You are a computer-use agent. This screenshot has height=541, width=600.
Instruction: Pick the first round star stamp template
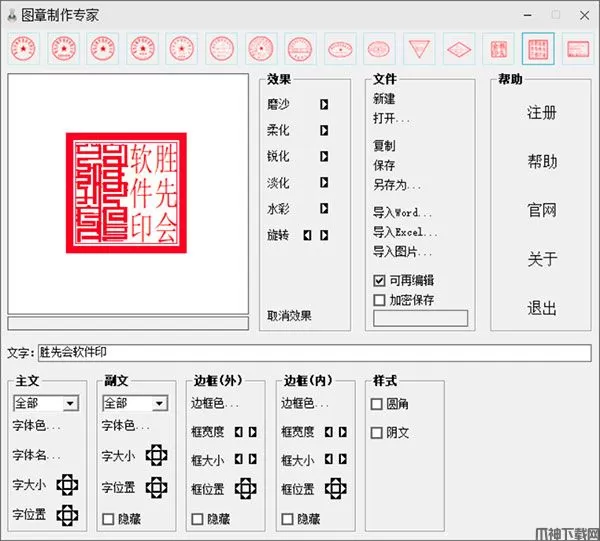tap(23, 47)
